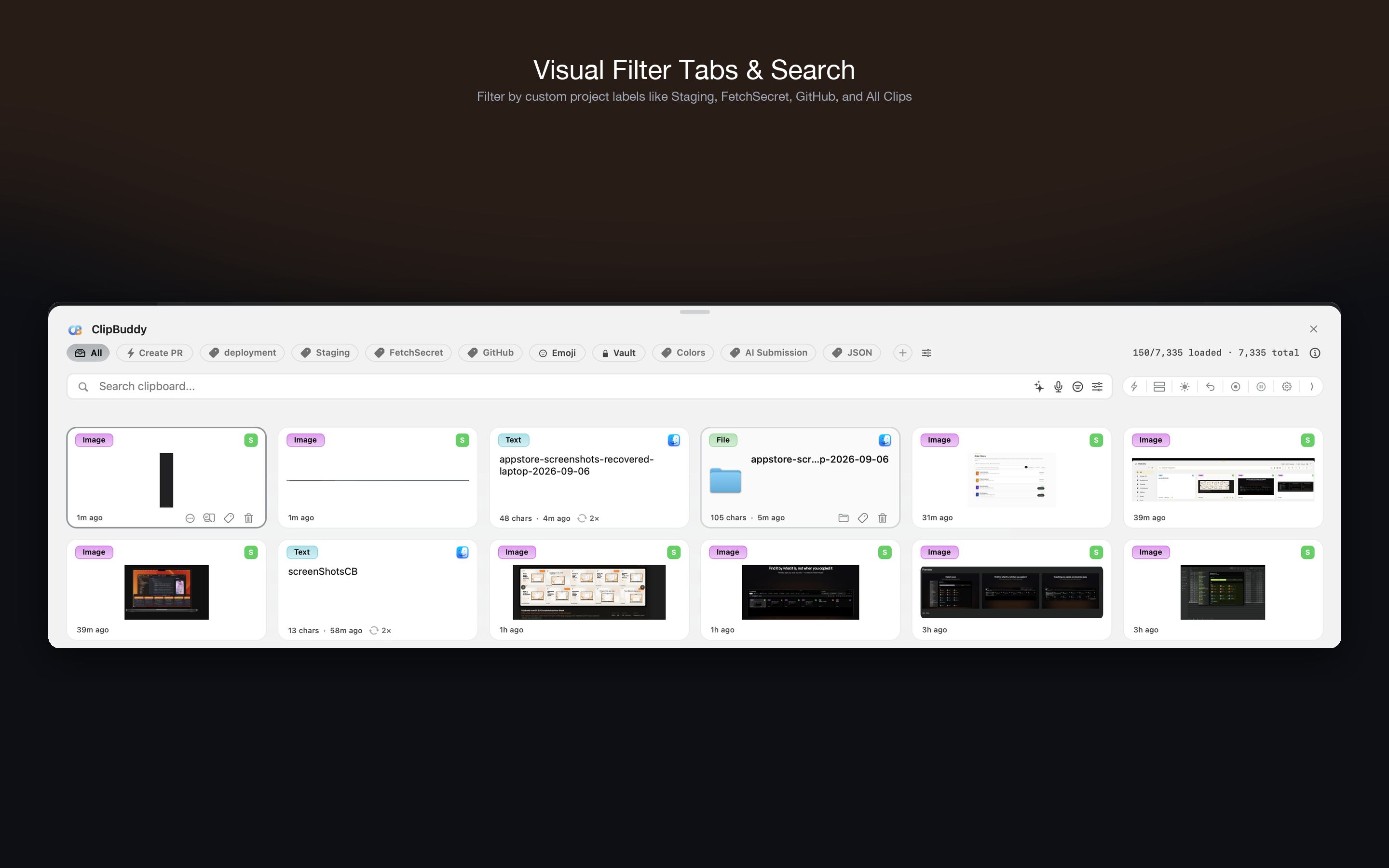Click the circled lines filter icon in search bar
The image size is (1389, 868).
1078,387
